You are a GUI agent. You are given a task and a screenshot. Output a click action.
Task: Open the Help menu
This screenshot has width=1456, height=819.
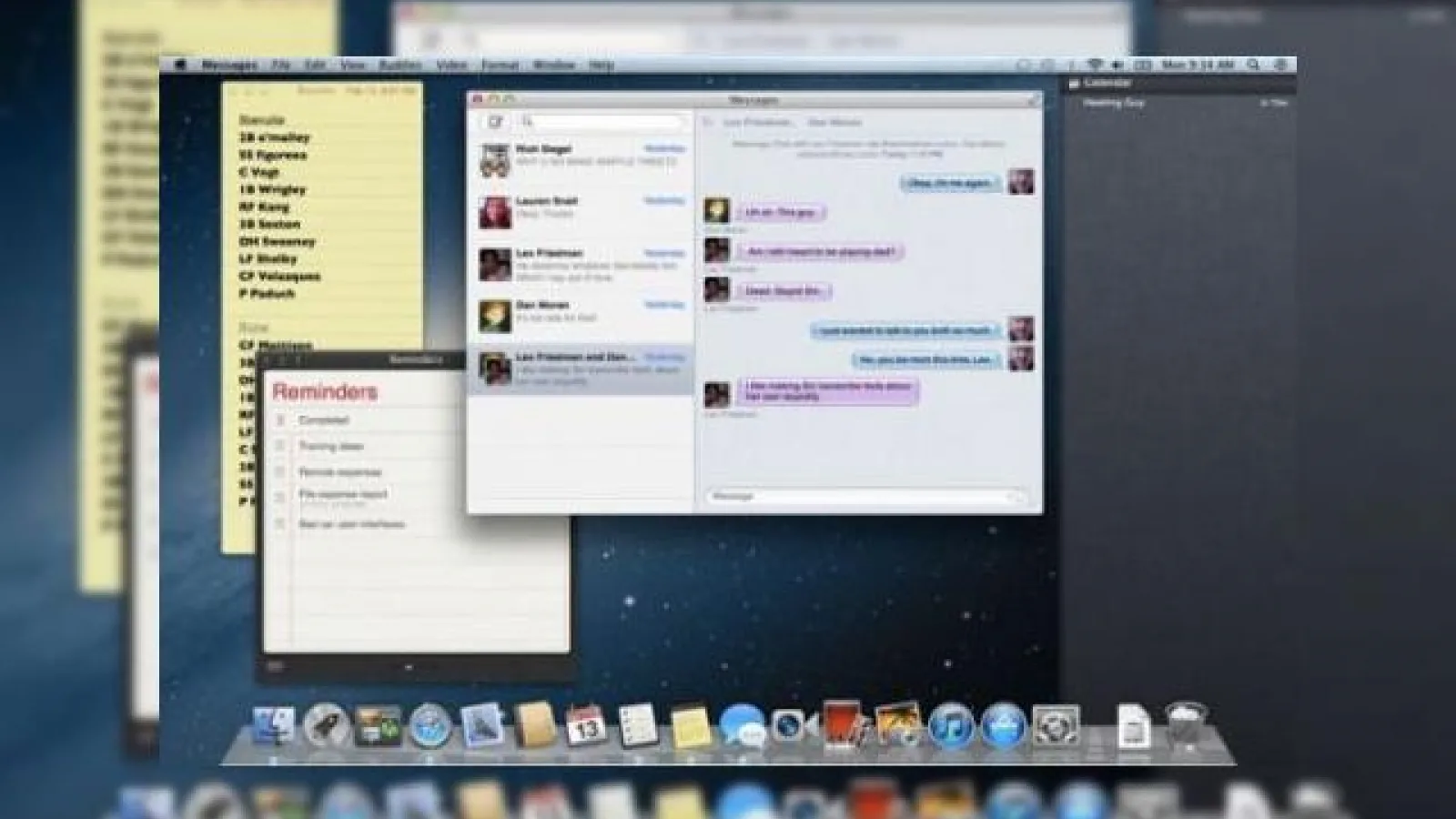(601, 66)
